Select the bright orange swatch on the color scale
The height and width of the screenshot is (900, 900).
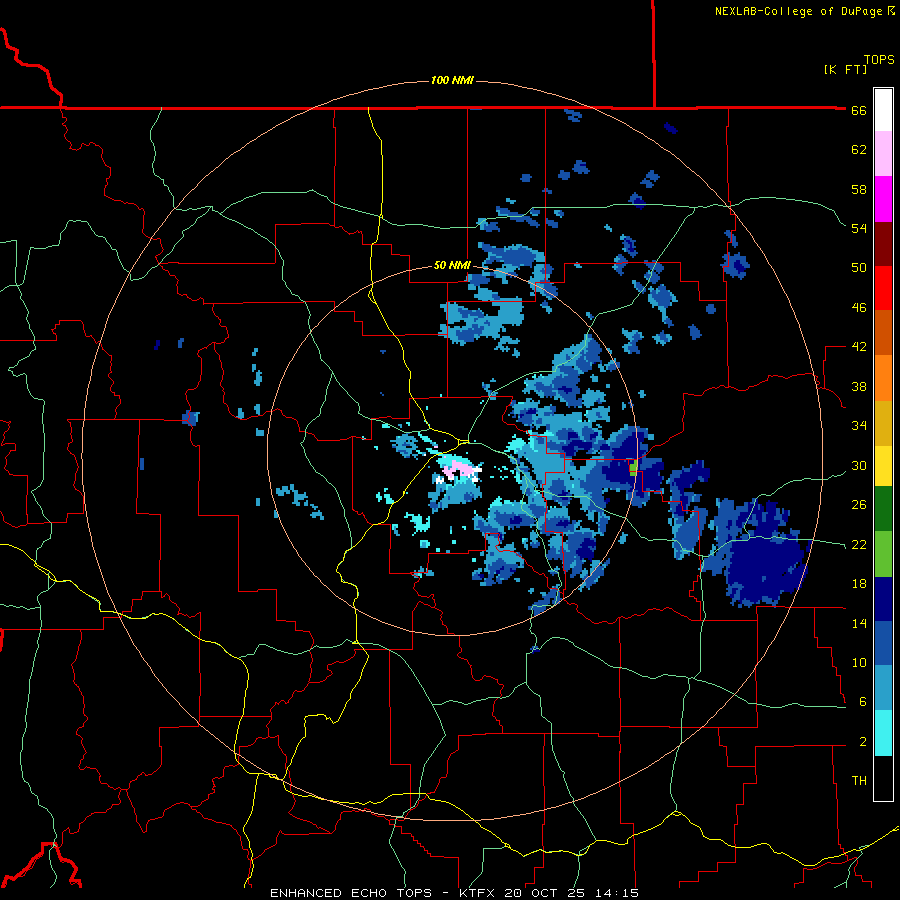pyautogui.click(x=883, y=378)
